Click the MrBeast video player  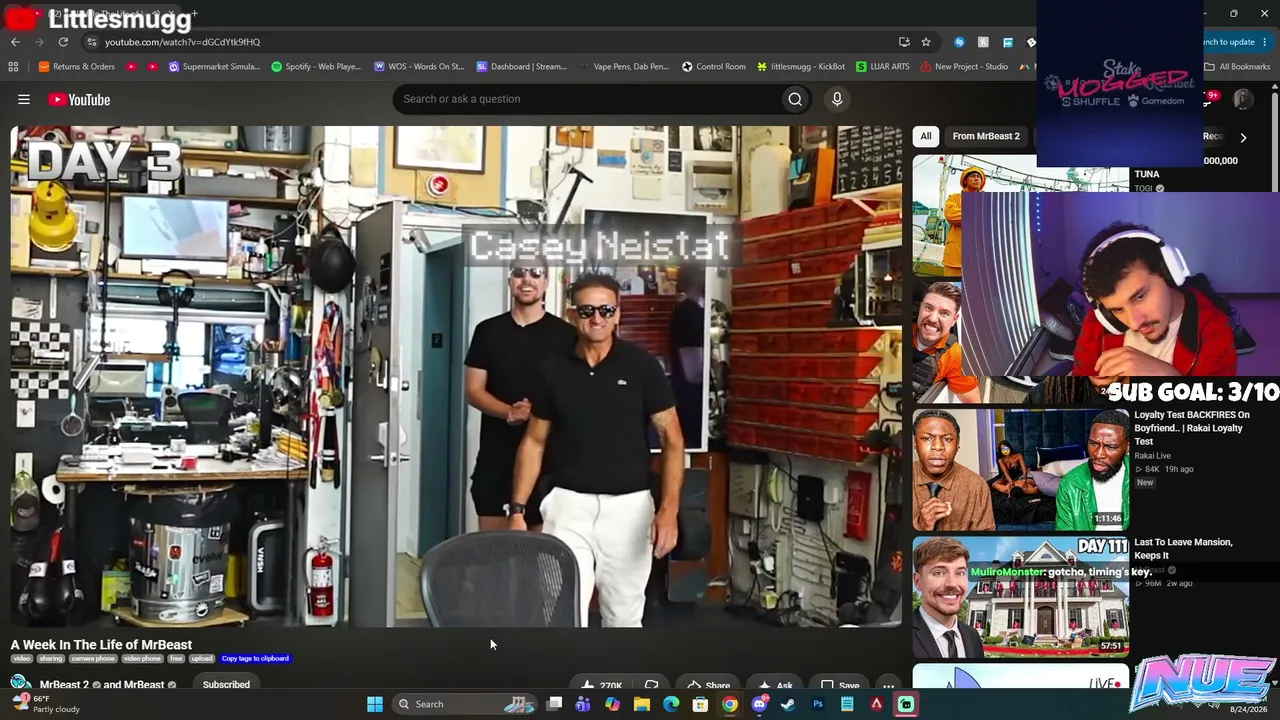pyautogui.click(x=456, y=376)
